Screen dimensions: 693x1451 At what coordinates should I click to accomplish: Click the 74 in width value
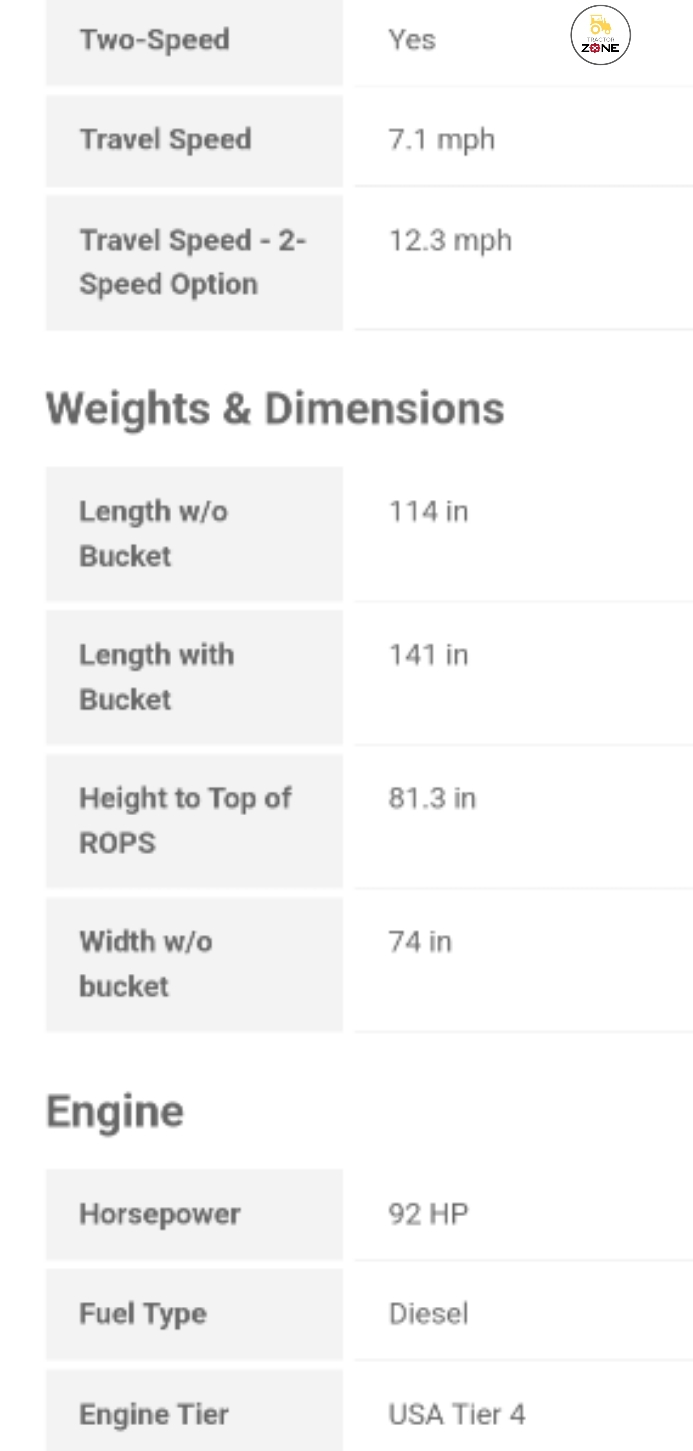(420, 942)
